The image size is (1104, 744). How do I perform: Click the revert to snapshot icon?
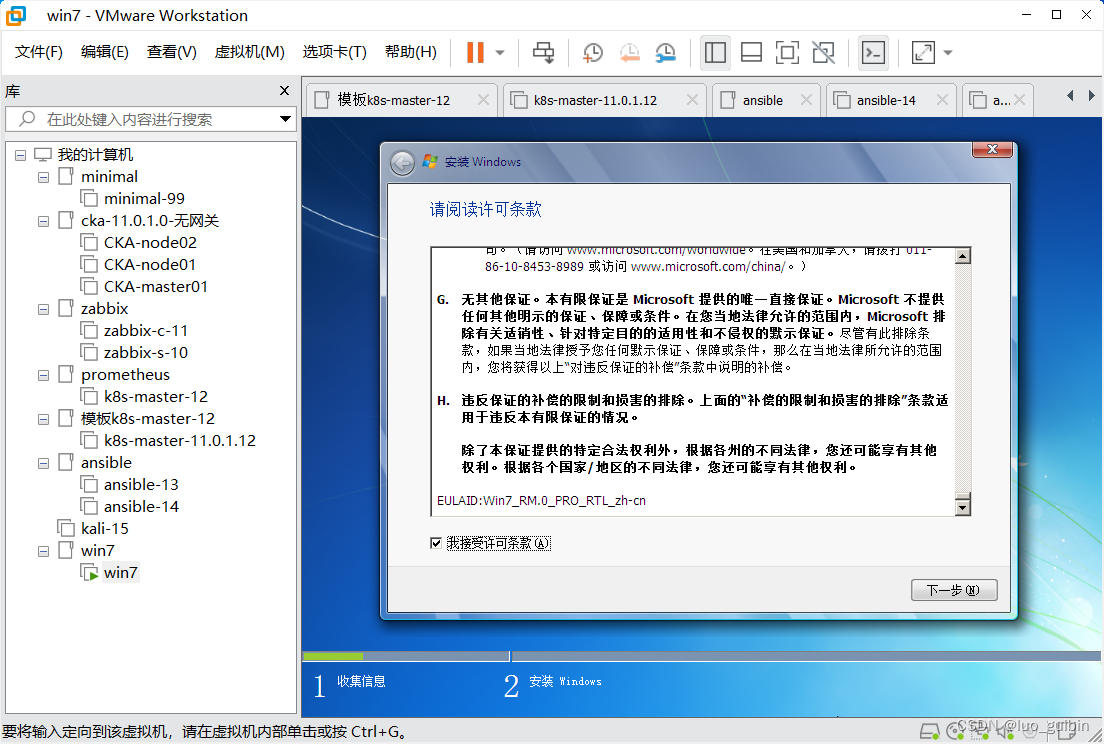(x=629, y=53)
